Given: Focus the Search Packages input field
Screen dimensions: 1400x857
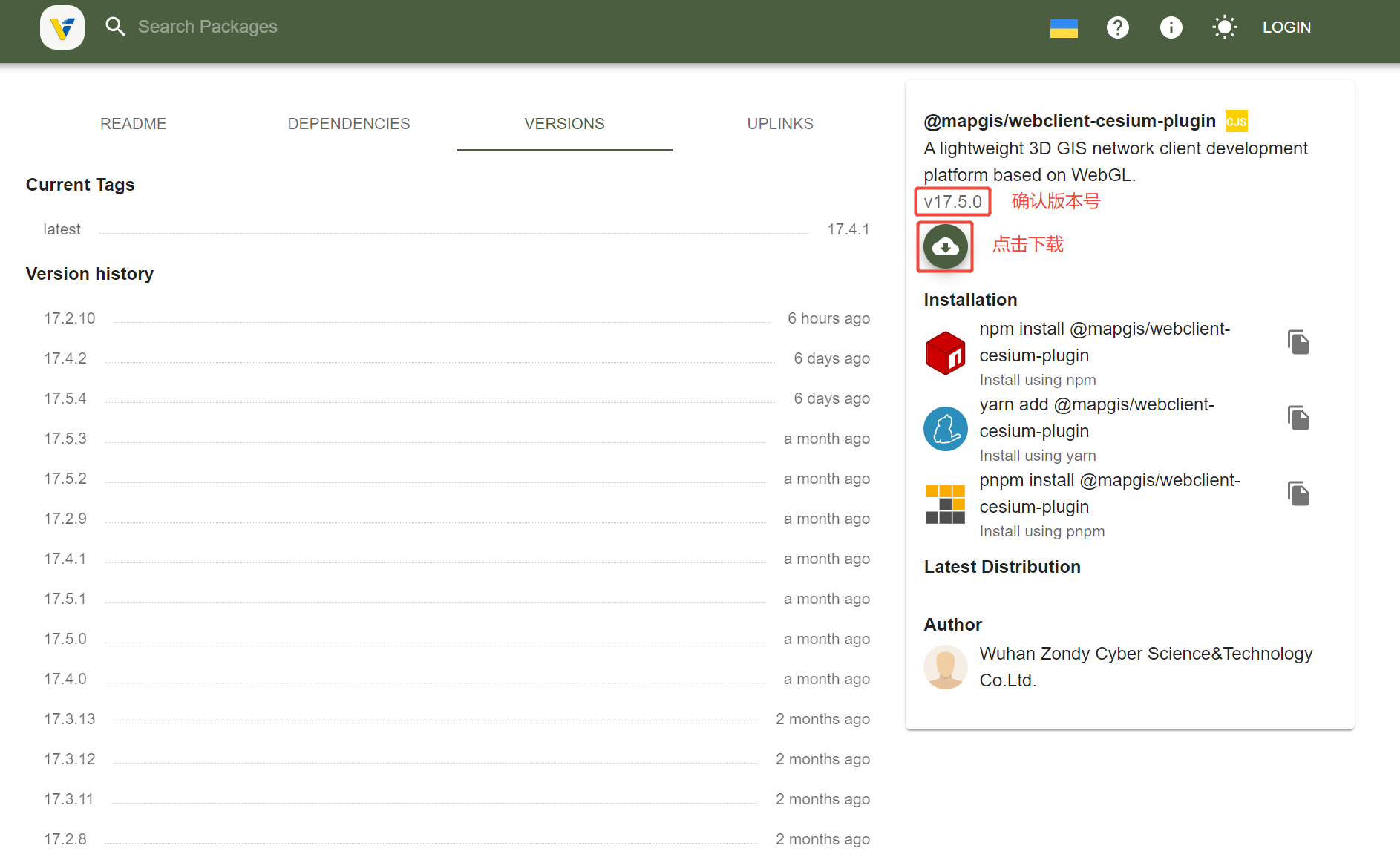Looking at the screenshot, I should (x=208, y=27).
